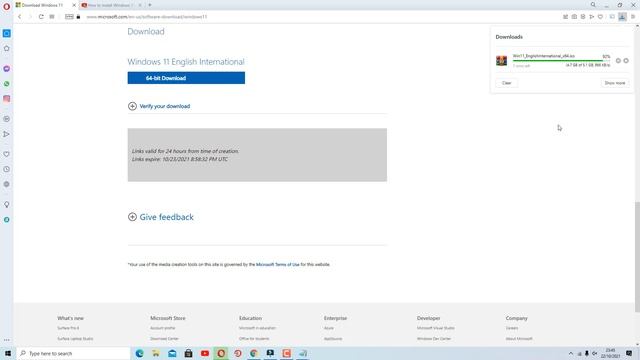The height and width of the screenshot is (360, 640).
Task: Click the Win11 ISO file thumbnail
Action: (501, 61)
